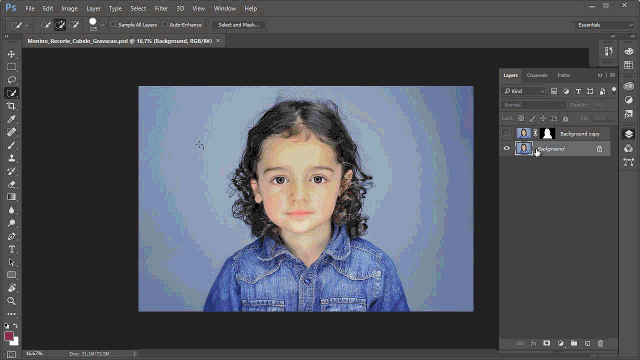Select the Eraser tool
This screenshot has height=360, width=640.
tap(11, 184)
